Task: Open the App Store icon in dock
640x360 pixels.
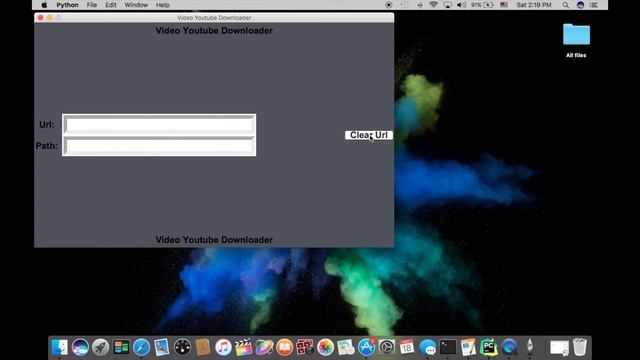Action: [x=366, y=347]
